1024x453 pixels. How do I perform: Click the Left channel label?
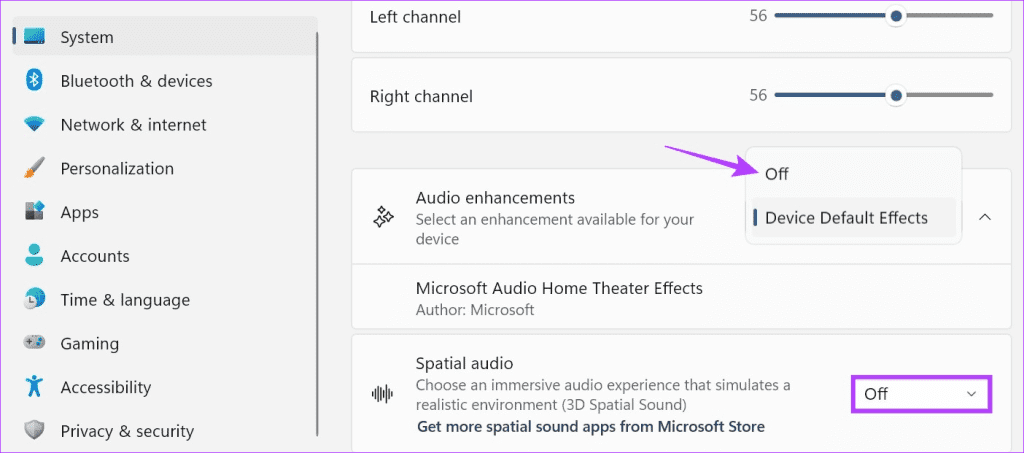tap(415, 17)
